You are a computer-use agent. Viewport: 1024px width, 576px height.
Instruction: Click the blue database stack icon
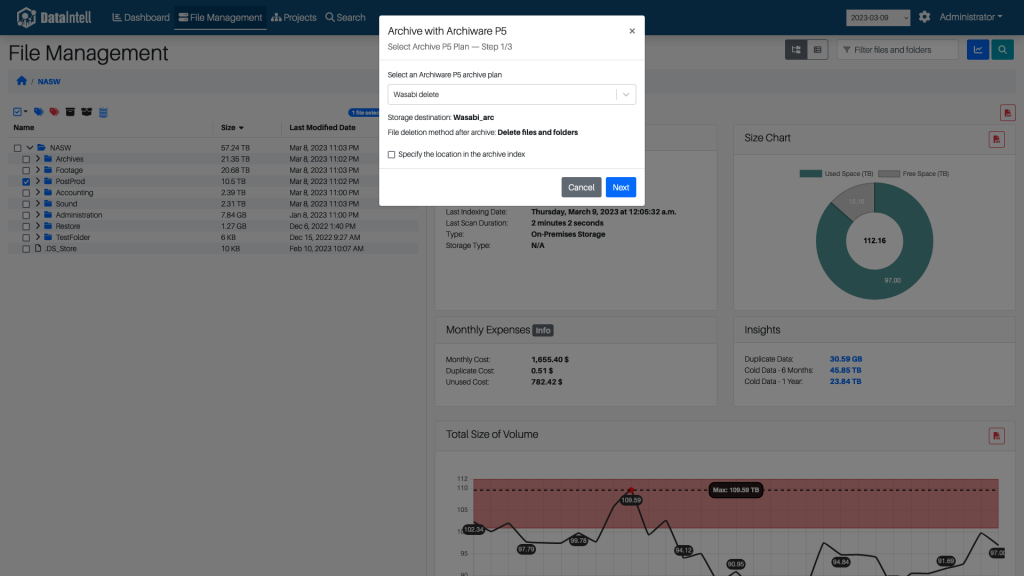(103, 112)
